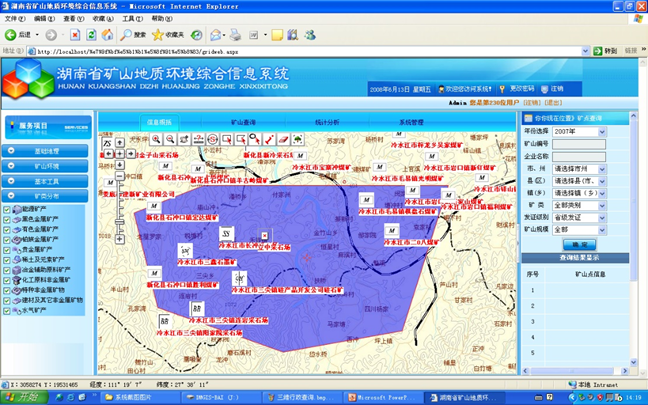Click the IE browser Home button
Image resolution: width=648 pixels, height=405 pixels.
(109, 34)
